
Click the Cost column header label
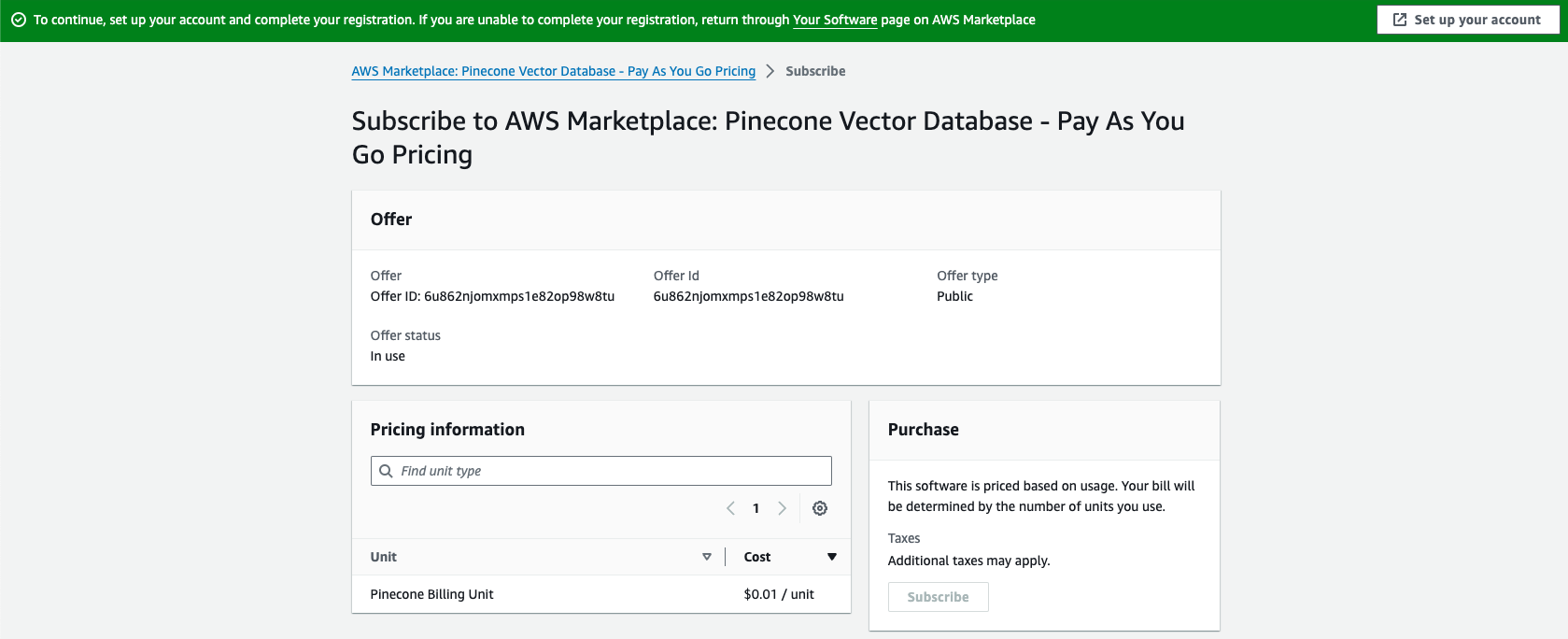(757, 557)
